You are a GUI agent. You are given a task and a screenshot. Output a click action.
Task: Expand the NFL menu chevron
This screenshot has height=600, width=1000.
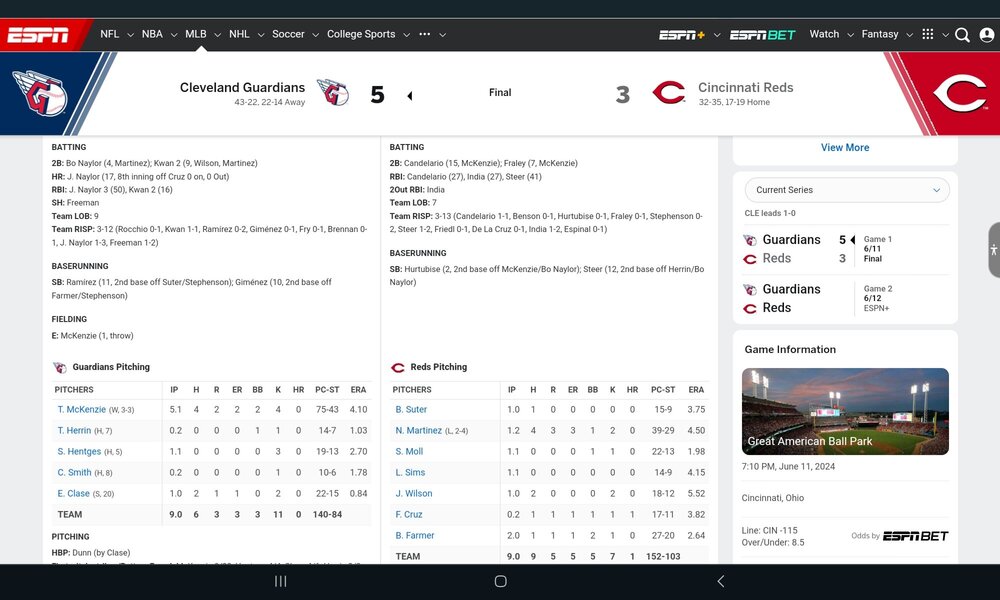click(130, 35)
